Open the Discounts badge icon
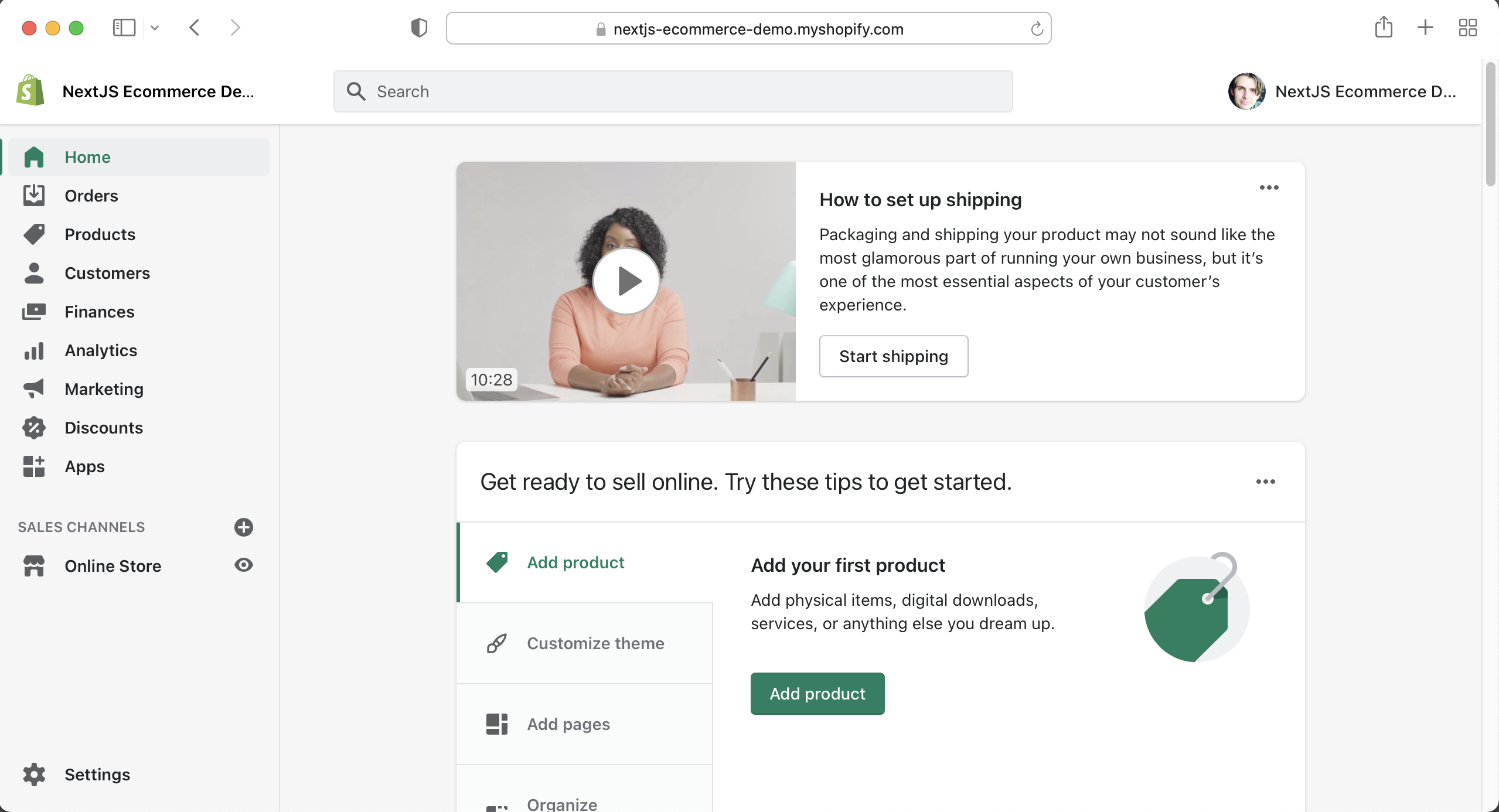1499x812 pixels. (x=34, y=428)
